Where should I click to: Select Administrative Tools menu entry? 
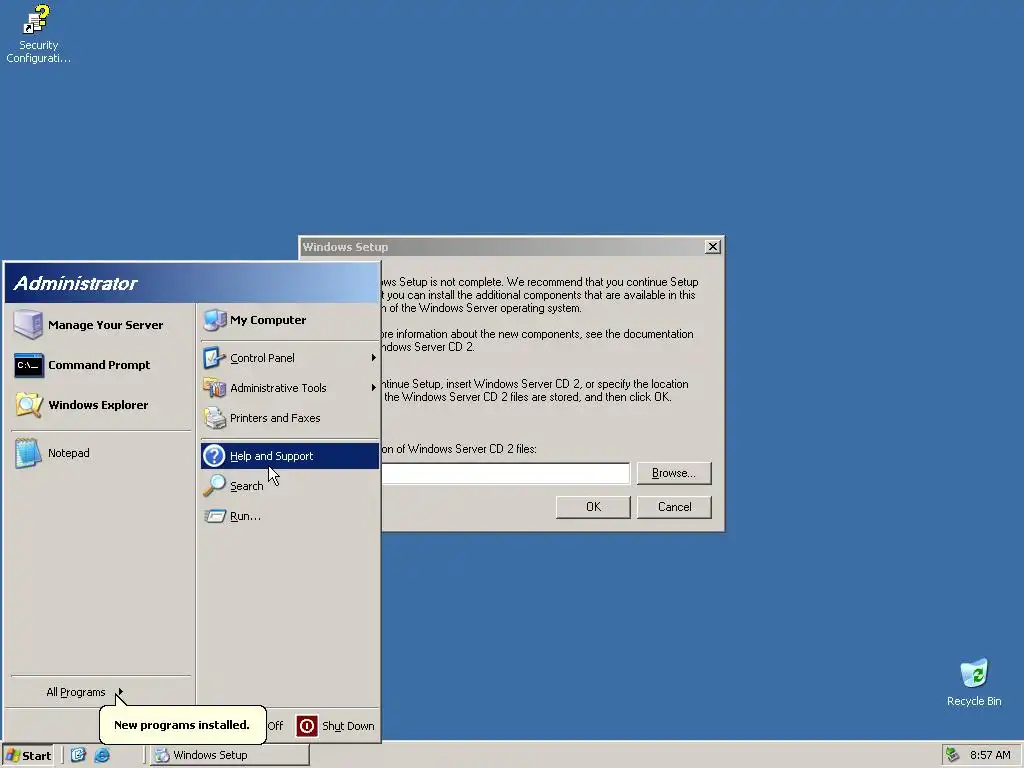(x=290, y=388)
